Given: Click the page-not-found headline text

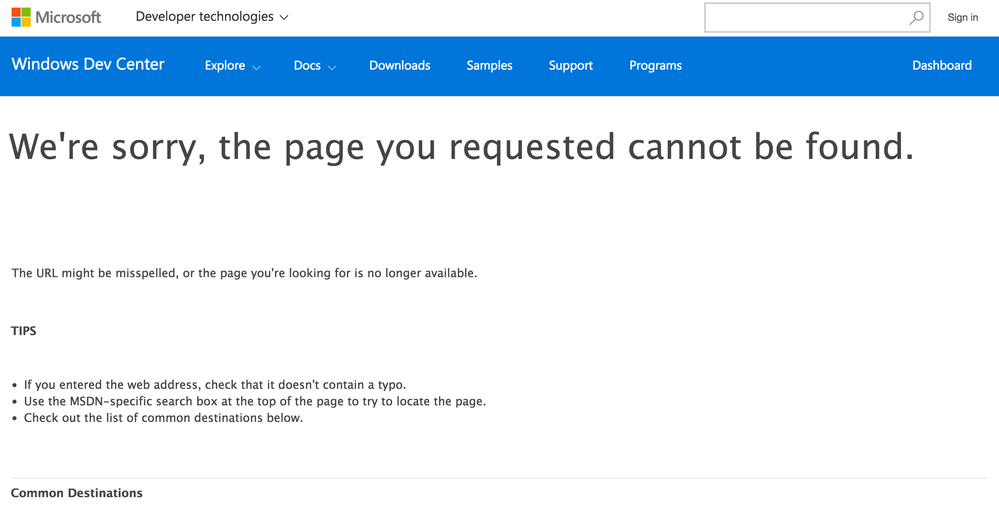Looking at the screenshot, I should 462,147.
